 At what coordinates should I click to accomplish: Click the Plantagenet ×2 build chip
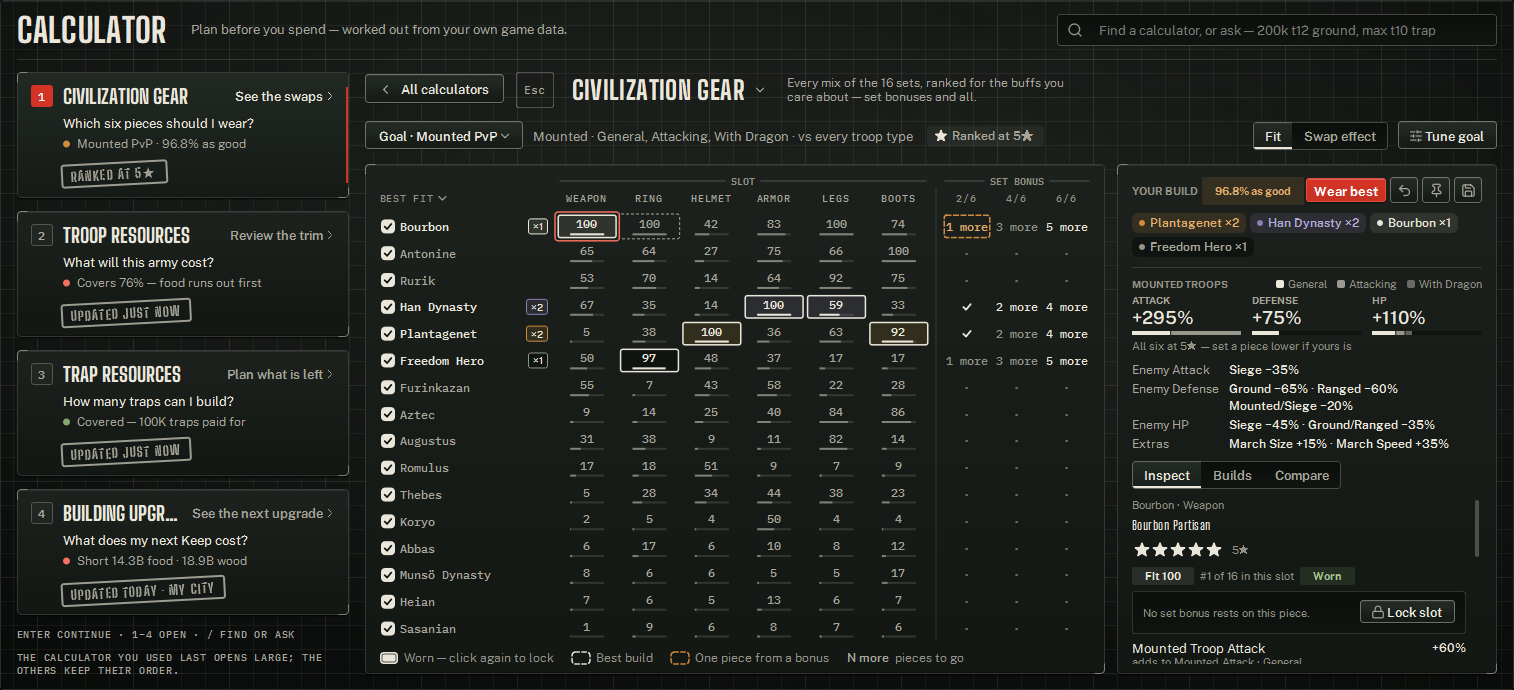pos(1190,223)
